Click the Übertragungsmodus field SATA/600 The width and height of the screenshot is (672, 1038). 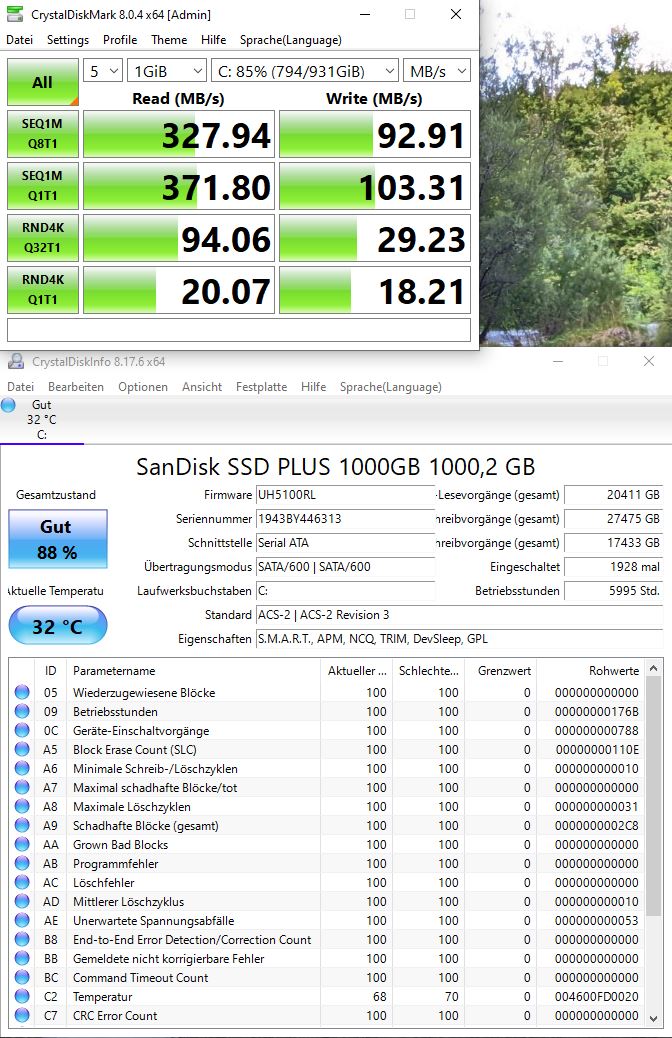click(345, 567)
